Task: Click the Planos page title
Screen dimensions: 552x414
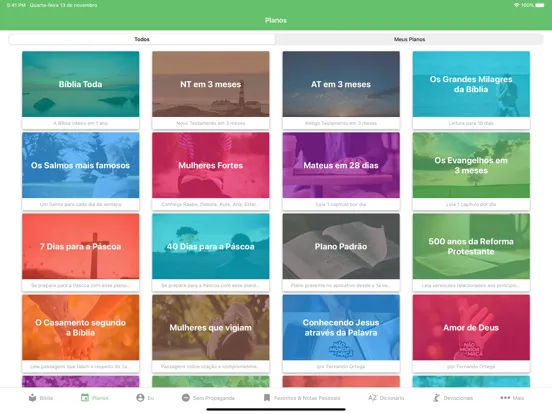Action: (276, 20)
